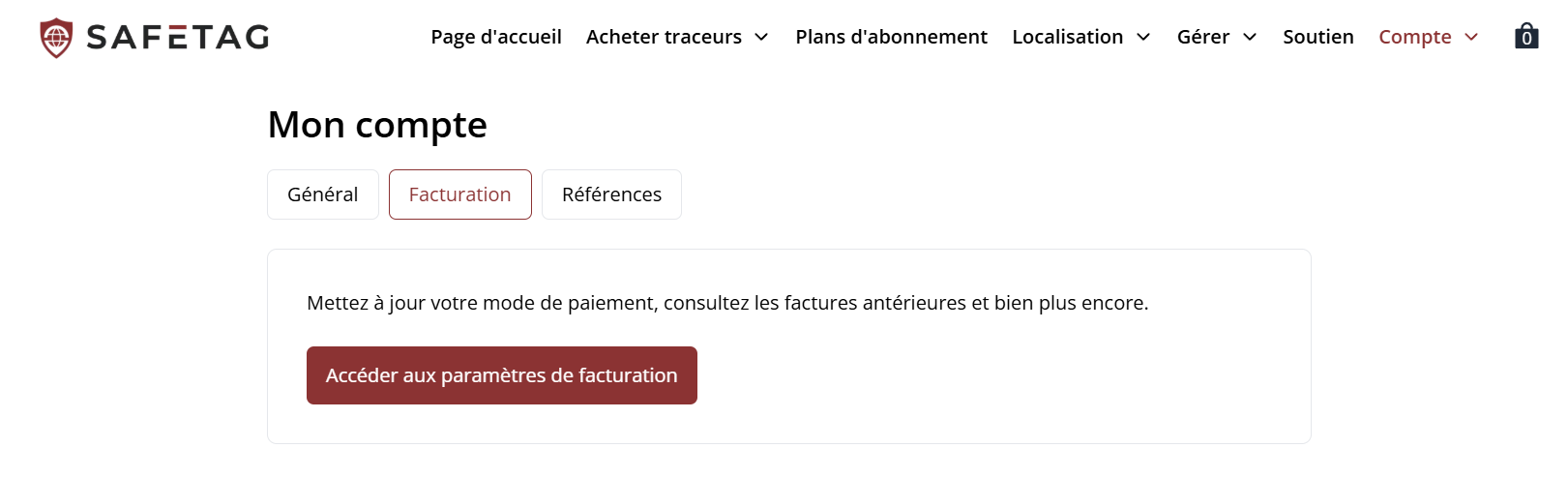Viewport: 1568px width, 478px height.
Task: Open the Soutien support page
Action: pyautogui.click(x=1317, y=37)
